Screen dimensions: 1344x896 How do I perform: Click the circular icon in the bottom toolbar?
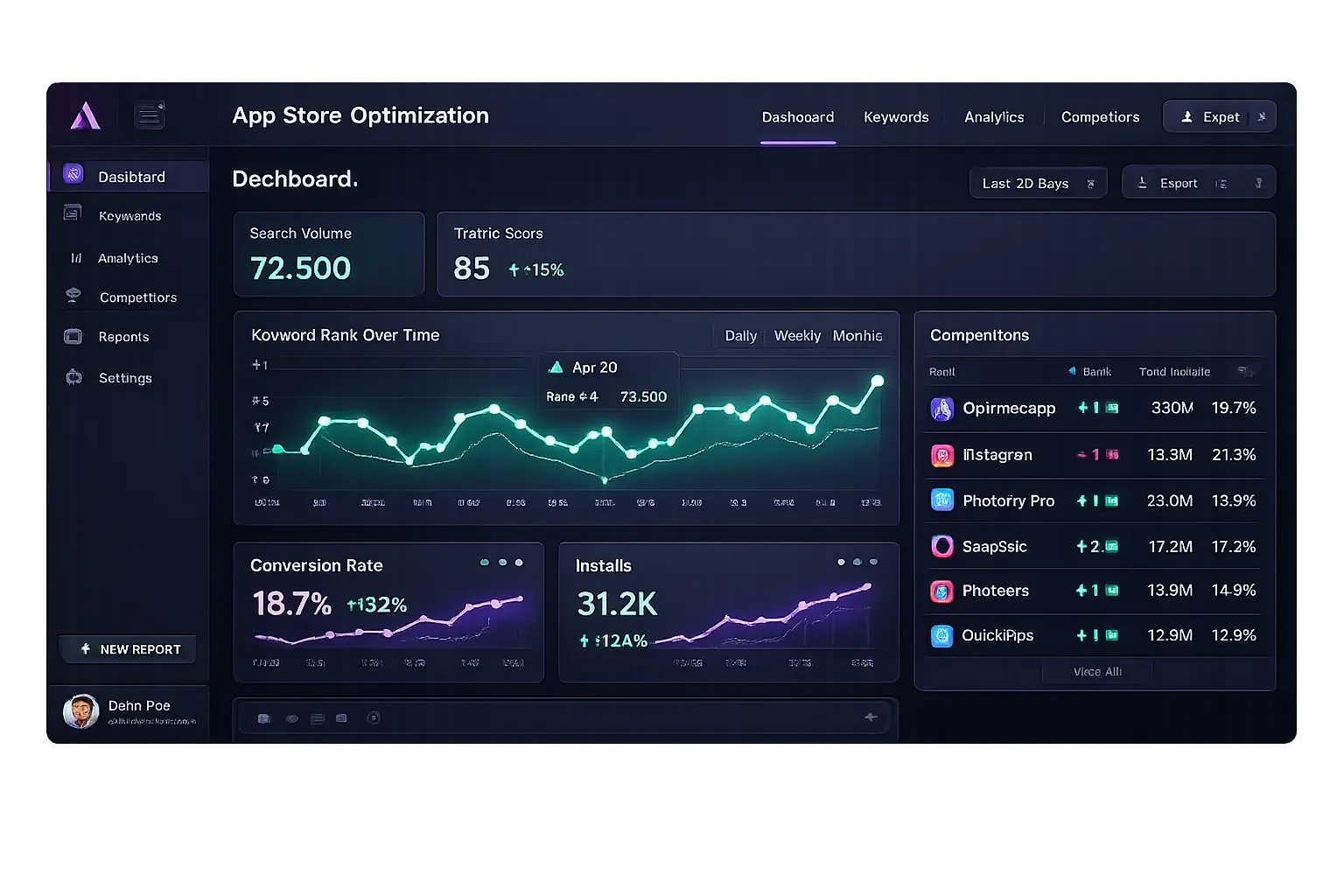pyautogui.click(x=374, y=718)
